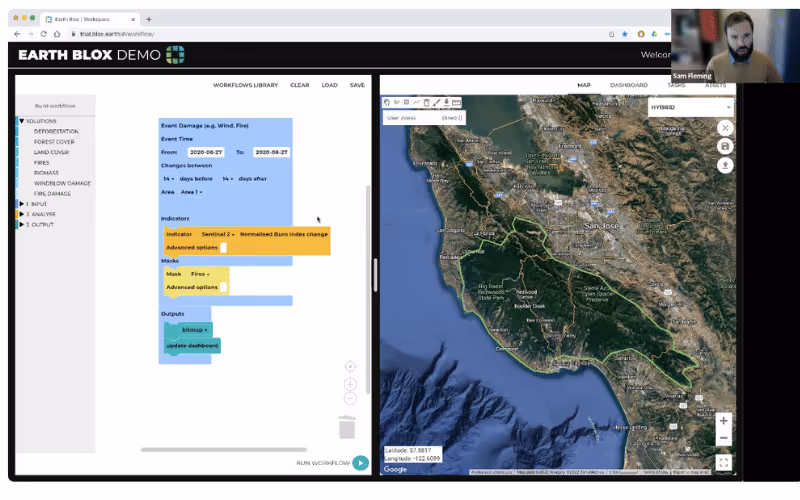Select the polyline draw tool on map
Viewport: 800px width, 500px height.
click(x=416, y=103)
